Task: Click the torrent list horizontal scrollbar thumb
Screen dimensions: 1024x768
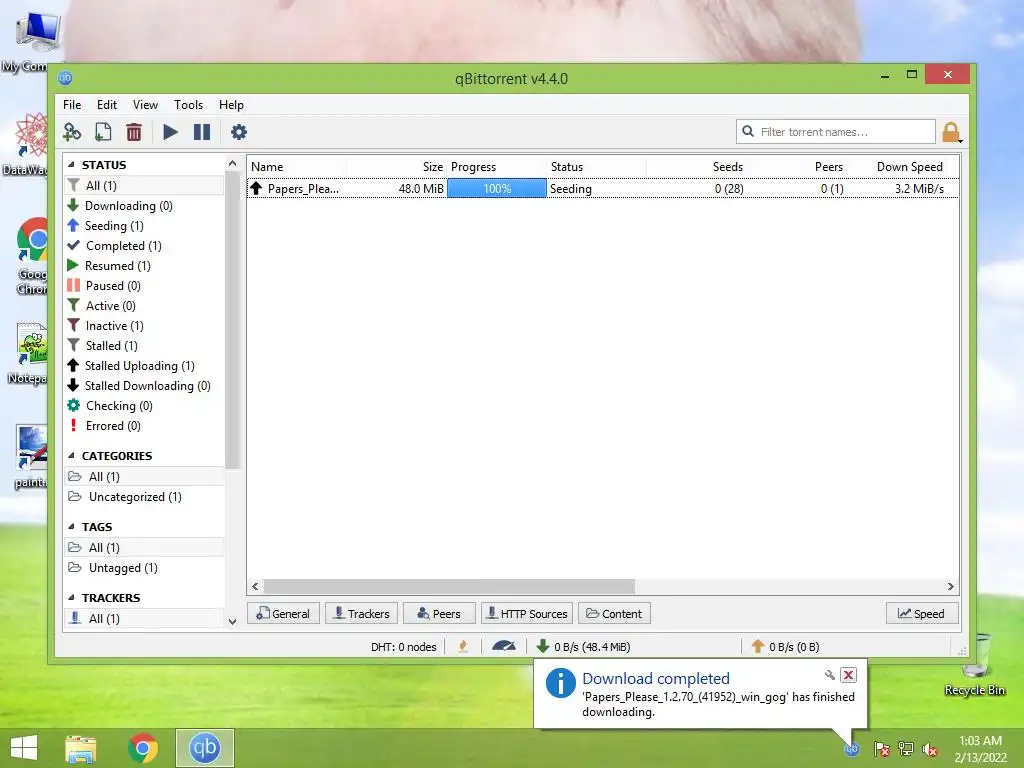Action: pyautogui.click(x=449, y=586)
